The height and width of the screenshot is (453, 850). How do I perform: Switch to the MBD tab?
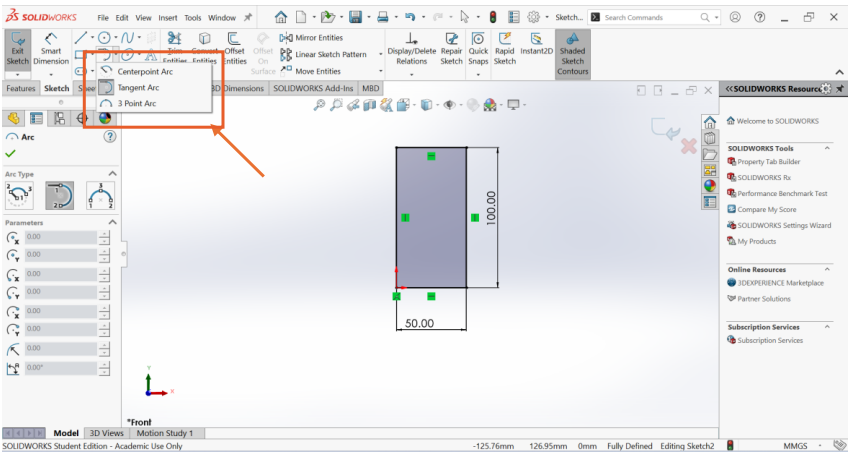pos(371,88)
